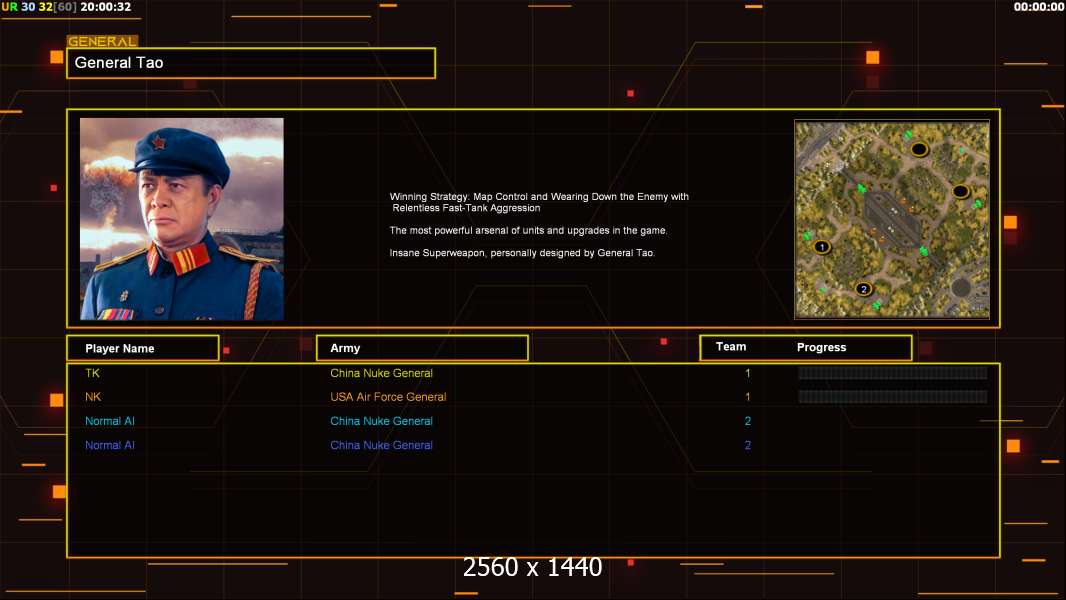
Task: Click the Army column header
Action: [422, 348]
